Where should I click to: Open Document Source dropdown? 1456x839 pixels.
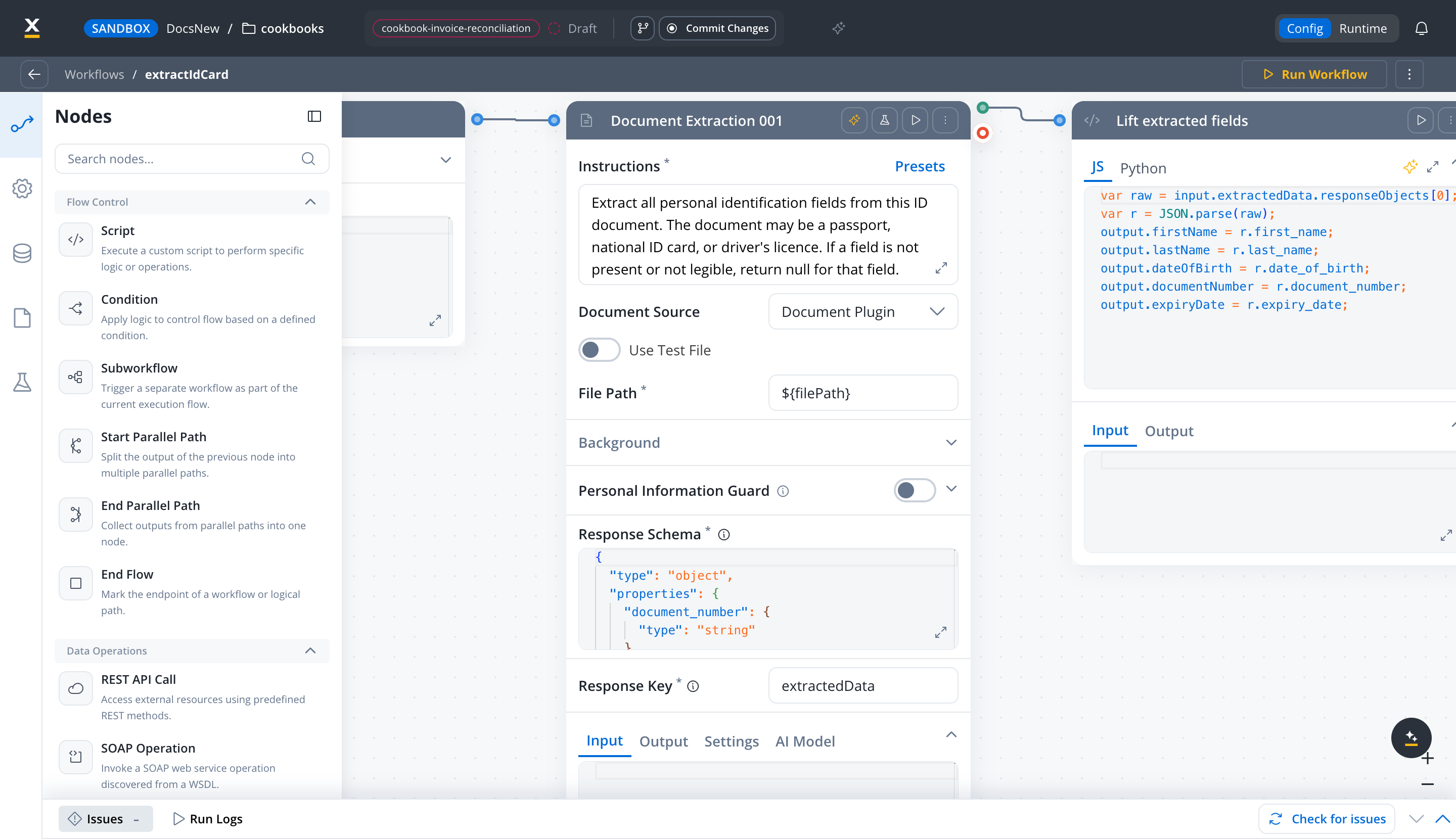point(863,312)
